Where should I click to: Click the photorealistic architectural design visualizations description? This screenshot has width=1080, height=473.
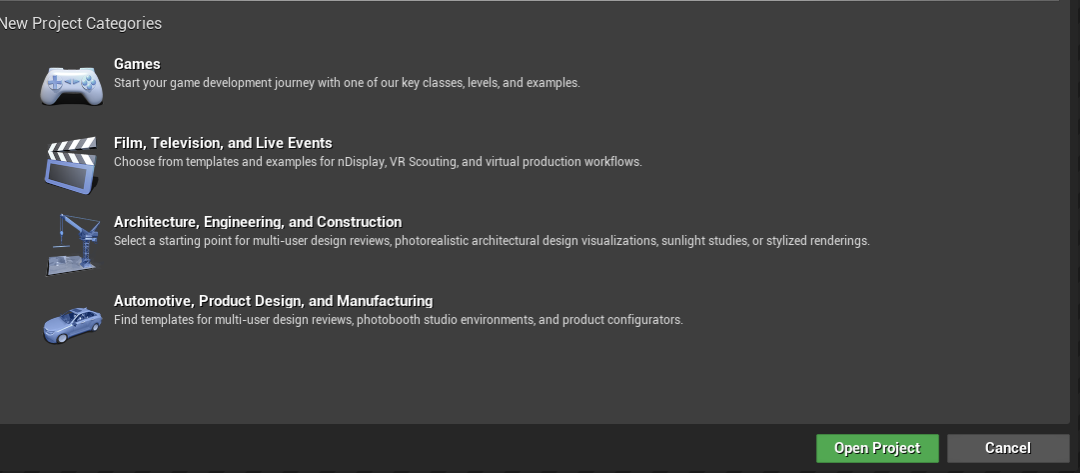click(x=492, y=241)
